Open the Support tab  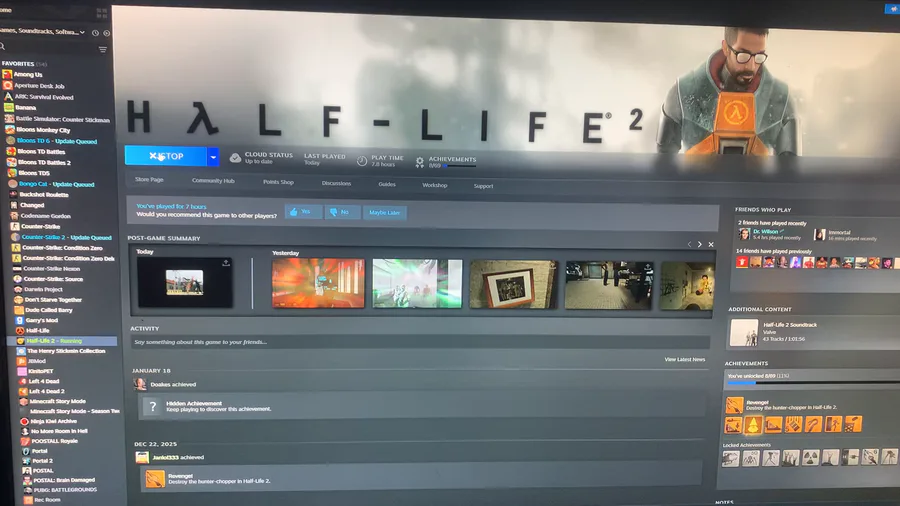click(483, 186)
